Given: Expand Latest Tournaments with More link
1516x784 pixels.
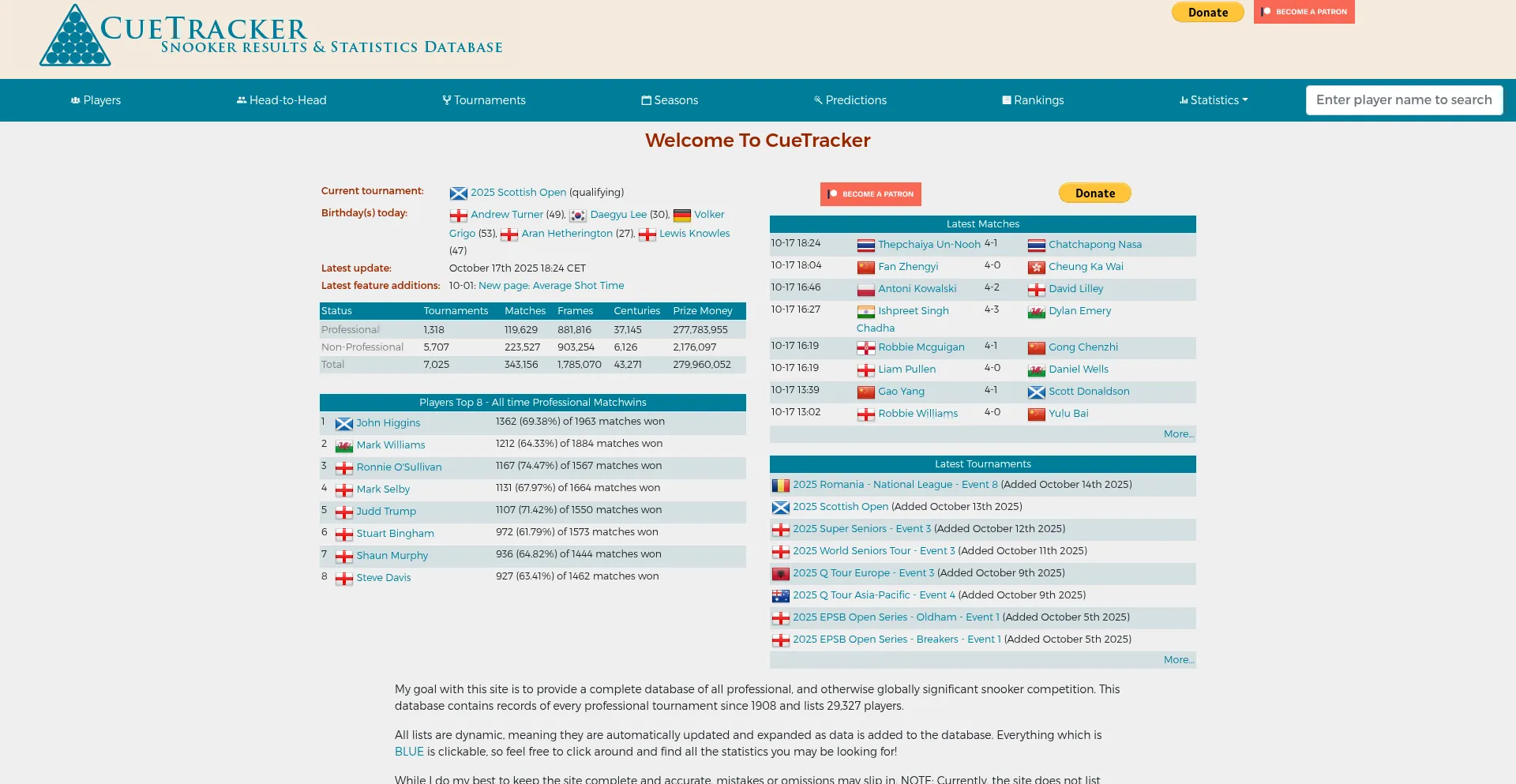Looking at the screenshot, I should (1178, 660).
